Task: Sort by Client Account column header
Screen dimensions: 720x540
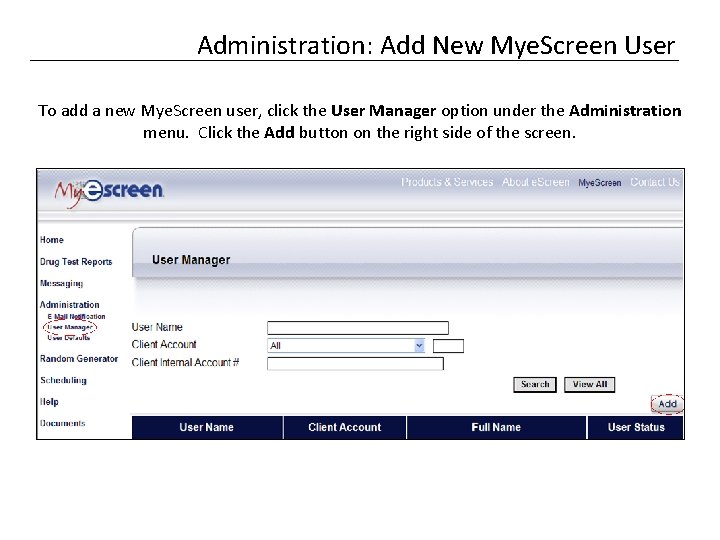Action: pyautogui.click(x=345, y=428)
